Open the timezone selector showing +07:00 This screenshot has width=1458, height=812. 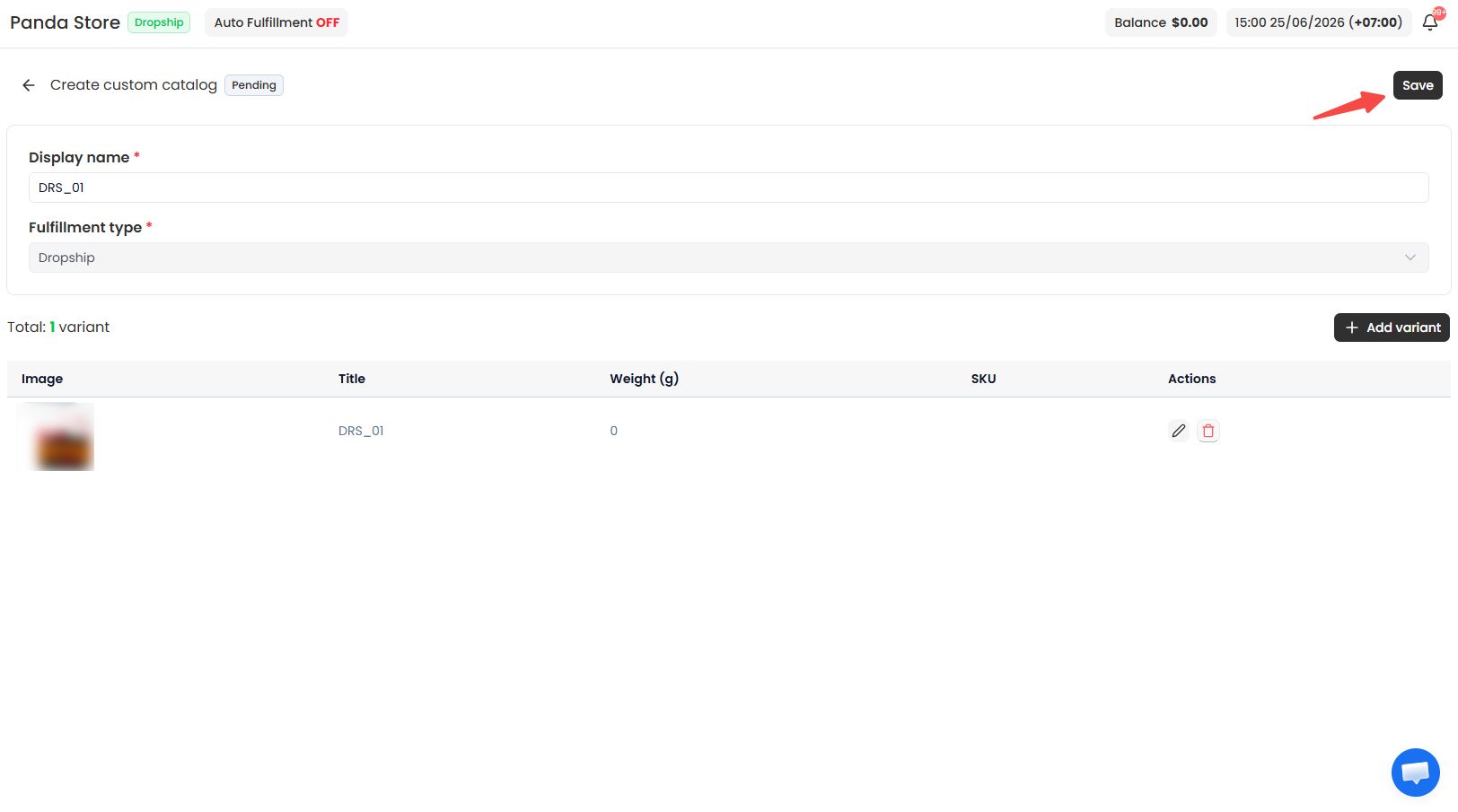[x=1319, y=22]
